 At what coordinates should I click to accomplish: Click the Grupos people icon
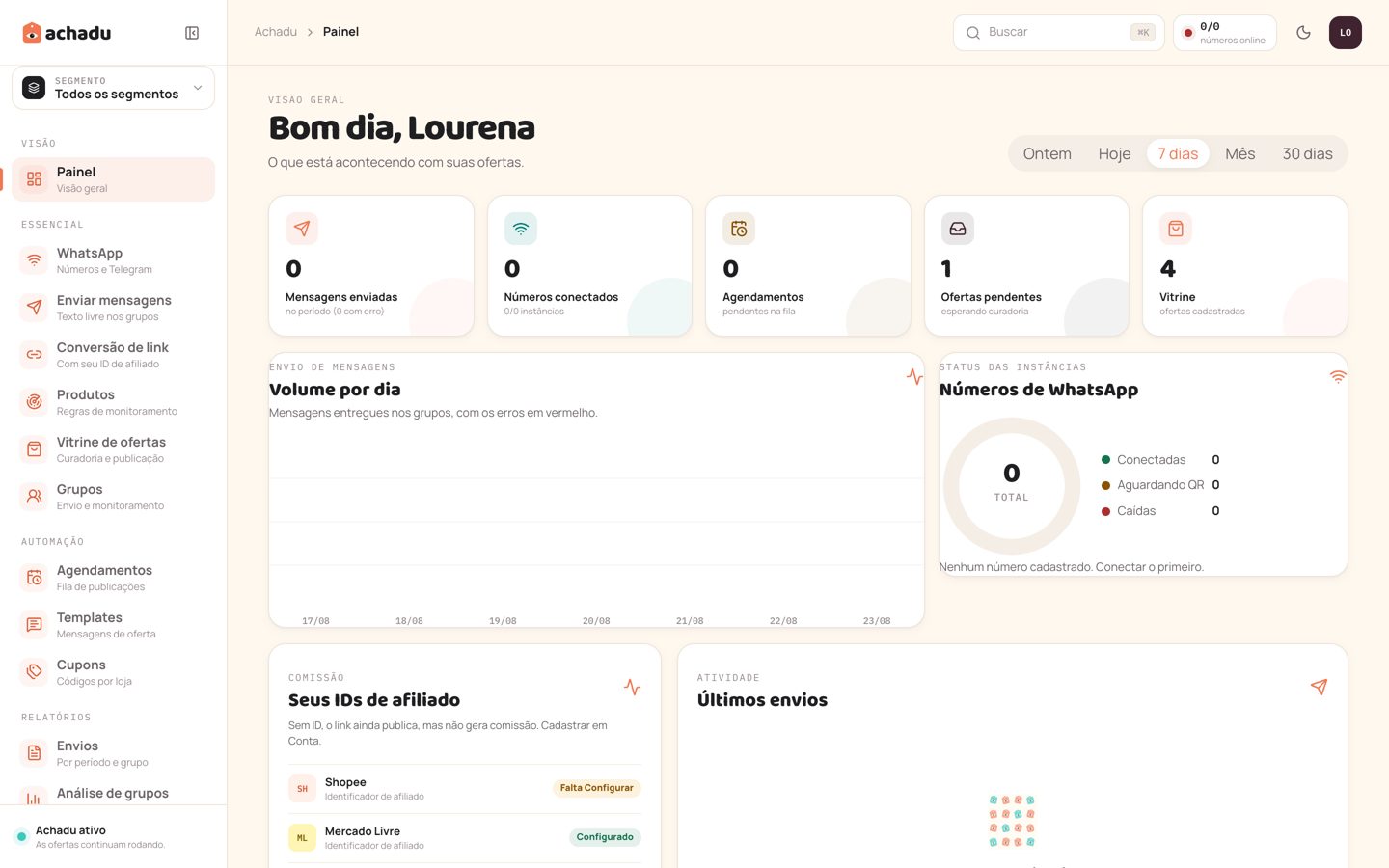35,497
